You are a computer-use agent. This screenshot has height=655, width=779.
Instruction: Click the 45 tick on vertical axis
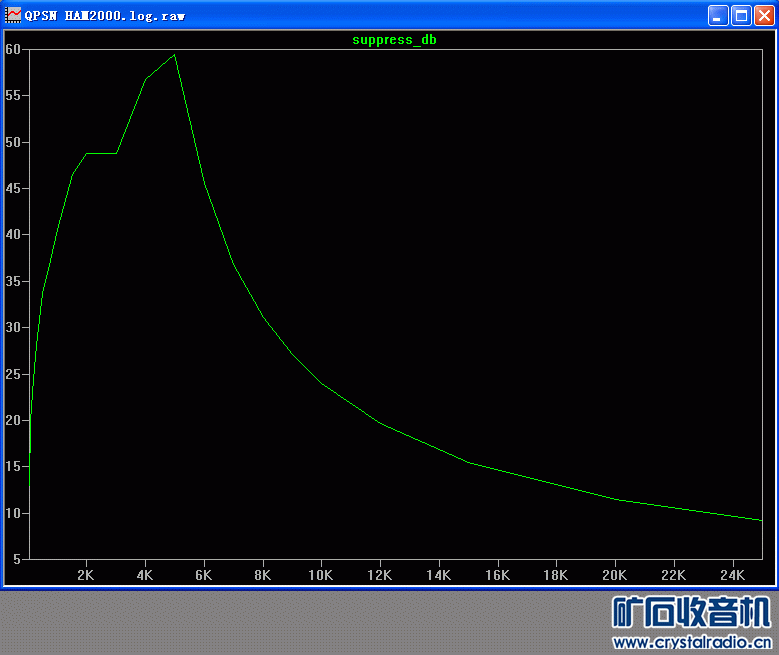click(x=12, y=188)
